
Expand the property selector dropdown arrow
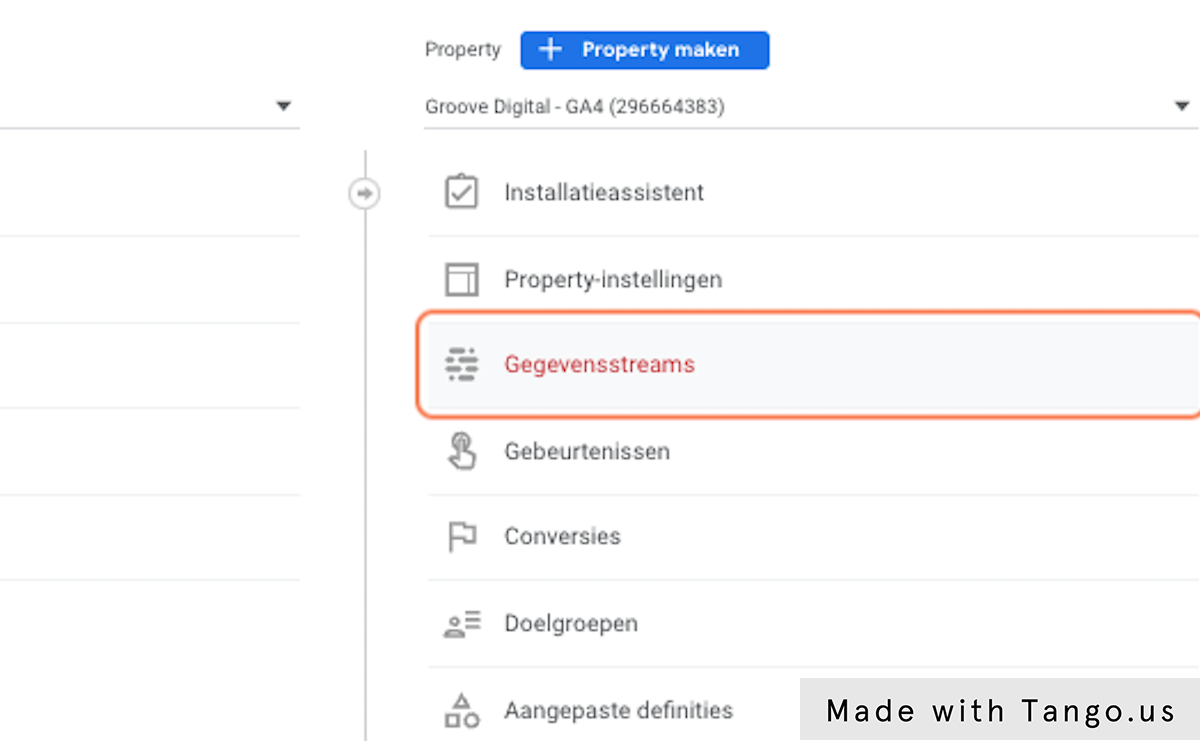click(x=1182, y=106)
